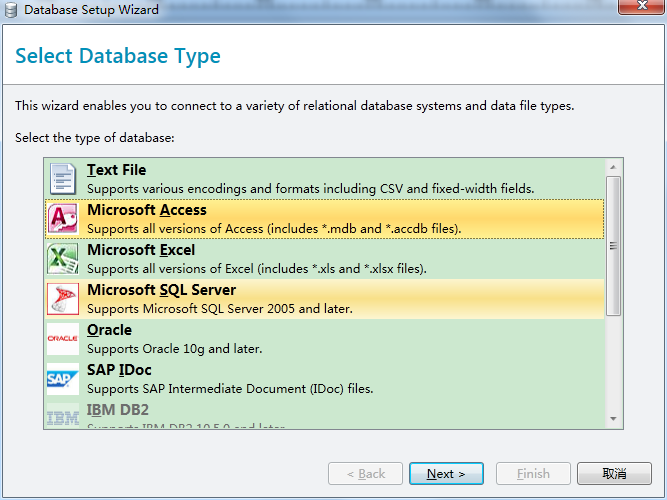The image size is (667, 500).
Task: Click the database list scrollbar thumb
Action: tap(614, 245)
